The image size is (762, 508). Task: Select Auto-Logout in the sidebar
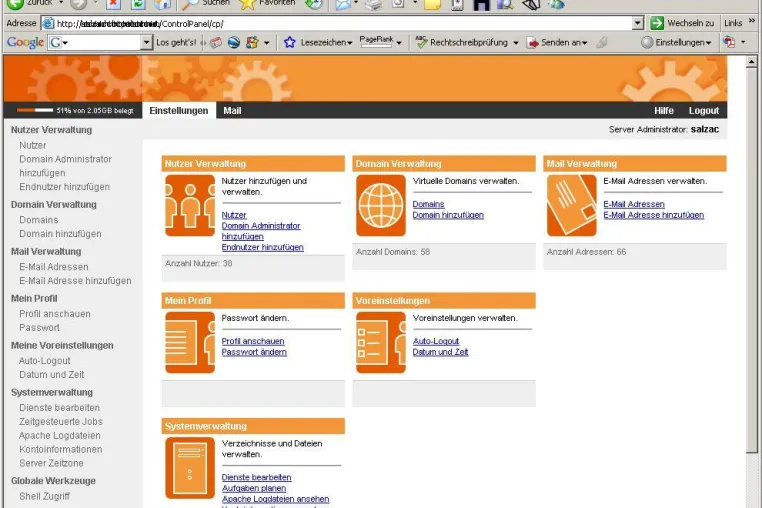point(45,360)
